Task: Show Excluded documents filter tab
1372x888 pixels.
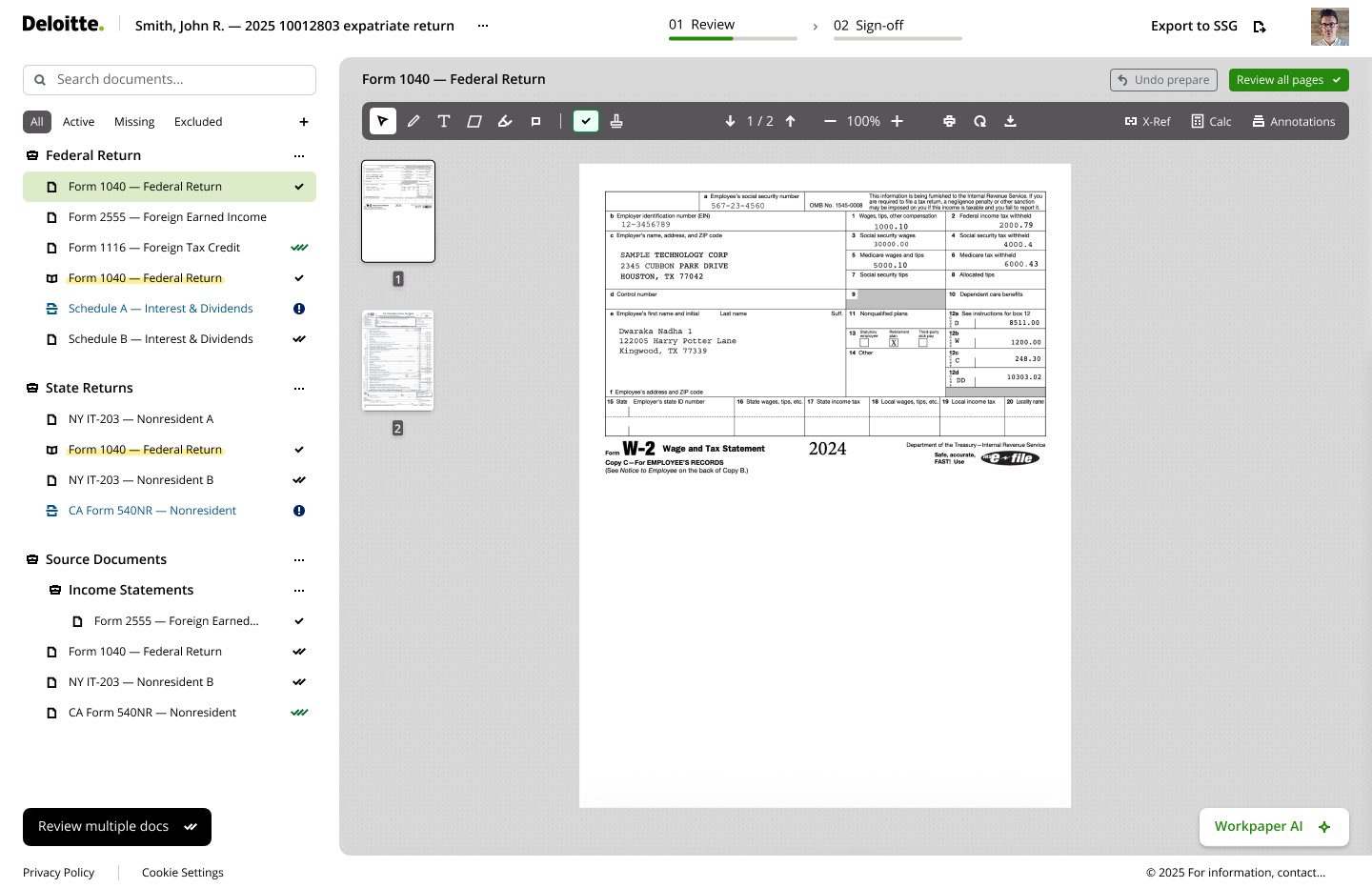Action: [x=198, y=122]
